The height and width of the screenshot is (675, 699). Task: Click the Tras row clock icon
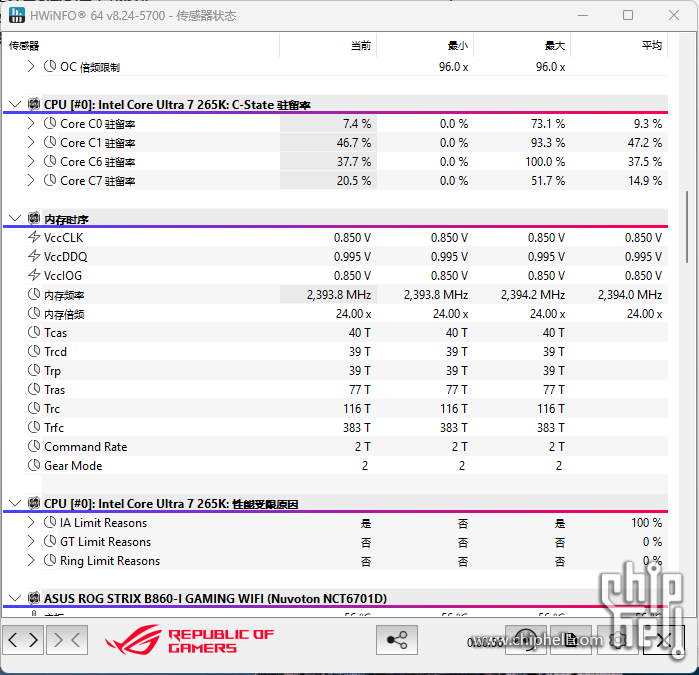point(34,389)
